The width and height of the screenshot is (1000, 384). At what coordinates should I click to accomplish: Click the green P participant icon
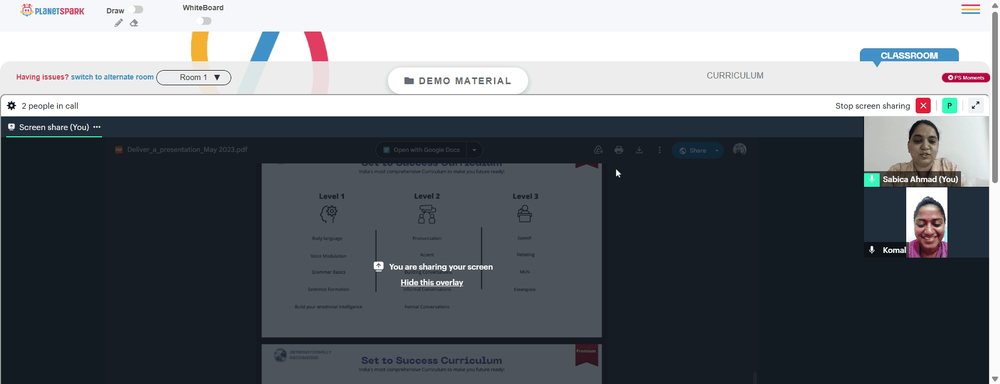pos(950,106)
